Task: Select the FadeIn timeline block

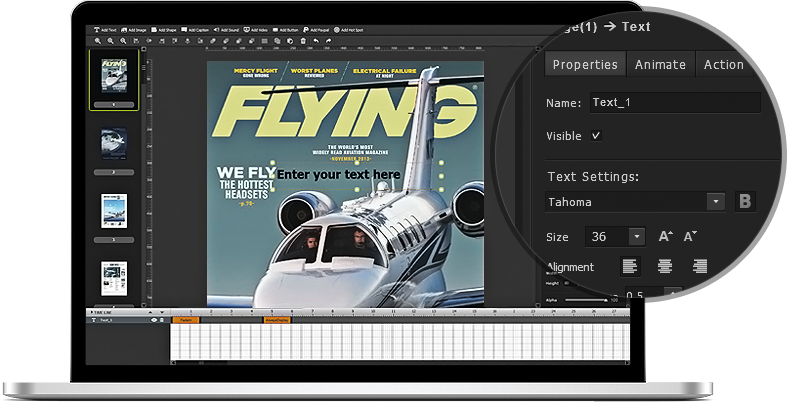Action: 186,320
